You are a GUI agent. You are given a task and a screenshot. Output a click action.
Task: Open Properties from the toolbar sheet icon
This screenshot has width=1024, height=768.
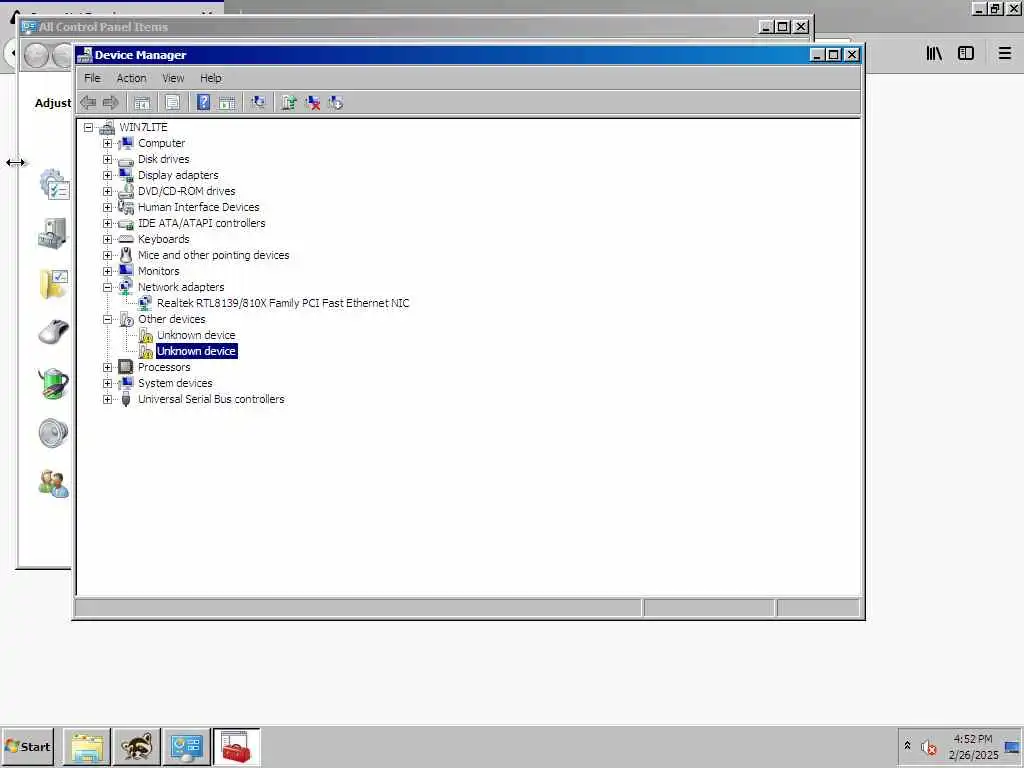pyautogui.click(x=172, y=103)
